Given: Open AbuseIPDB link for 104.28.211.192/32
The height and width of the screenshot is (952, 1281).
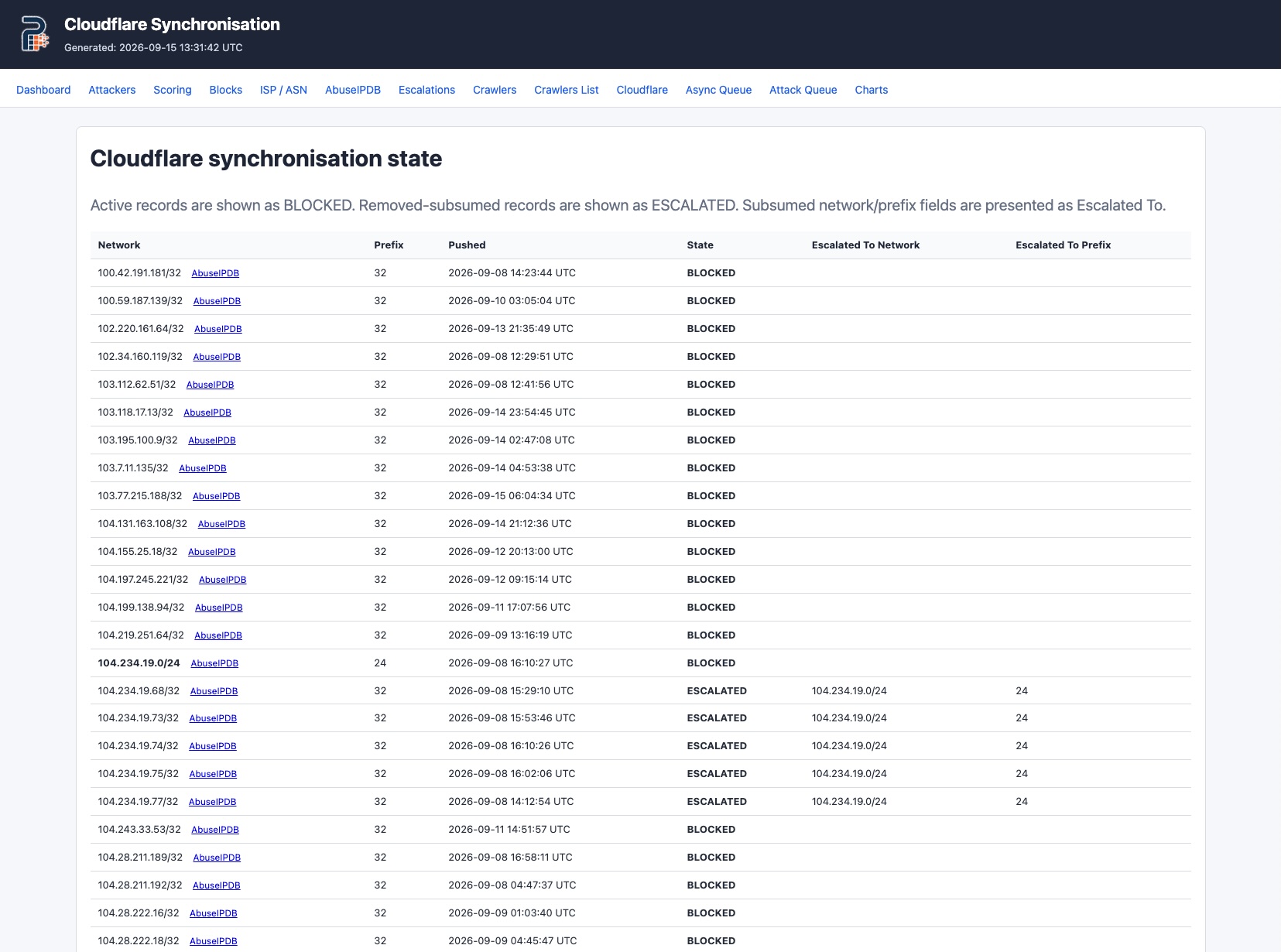Looking at the screenshot, I should (x=217, y=885).
